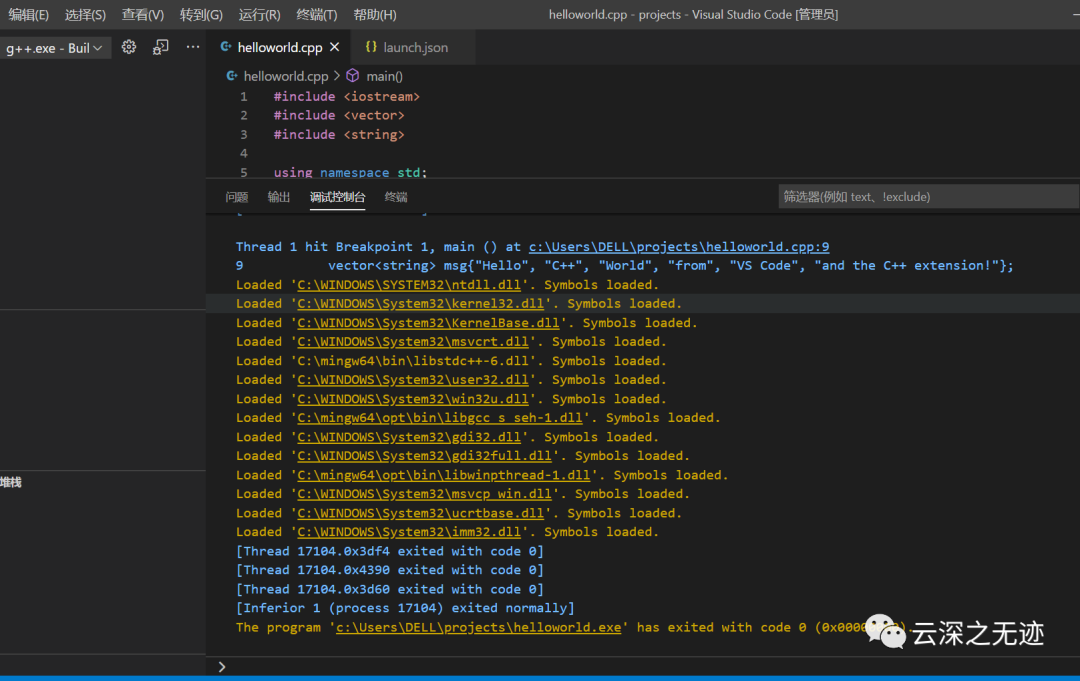
Task: Open the kernel32.dll path link
Action: coord(421,304)
